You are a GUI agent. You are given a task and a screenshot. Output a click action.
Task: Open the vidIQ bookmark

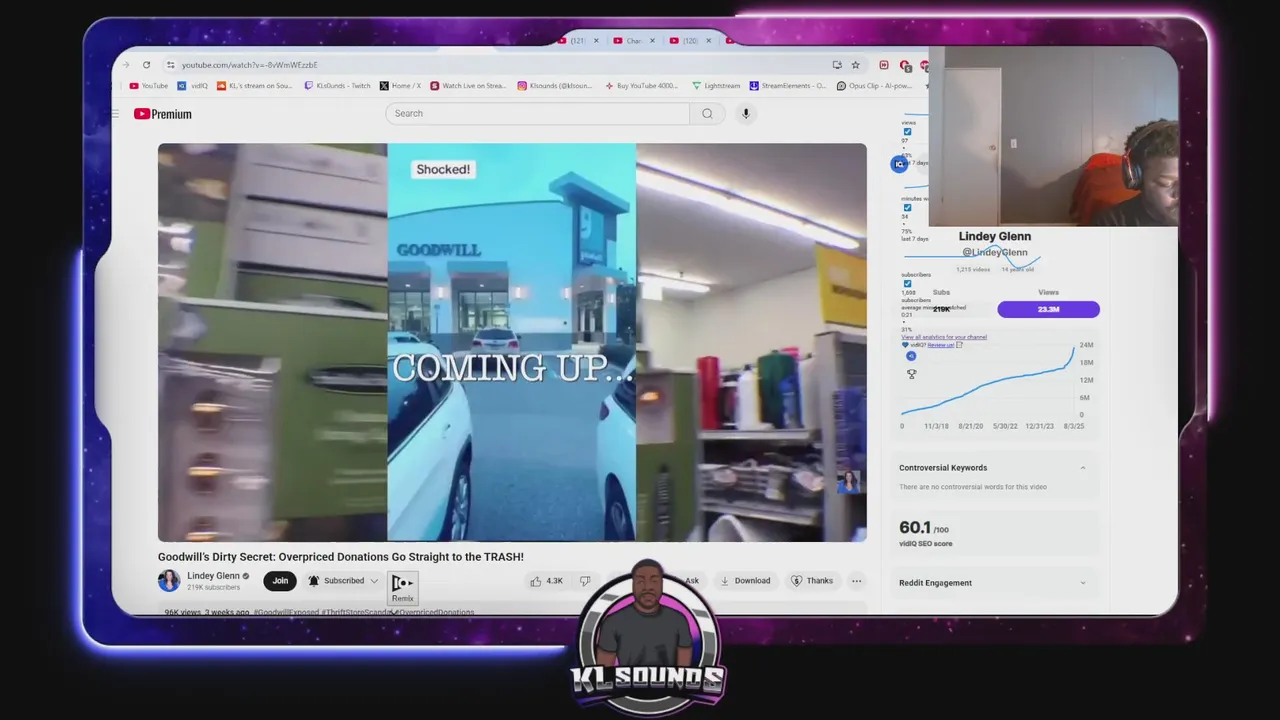pos(192,86)
